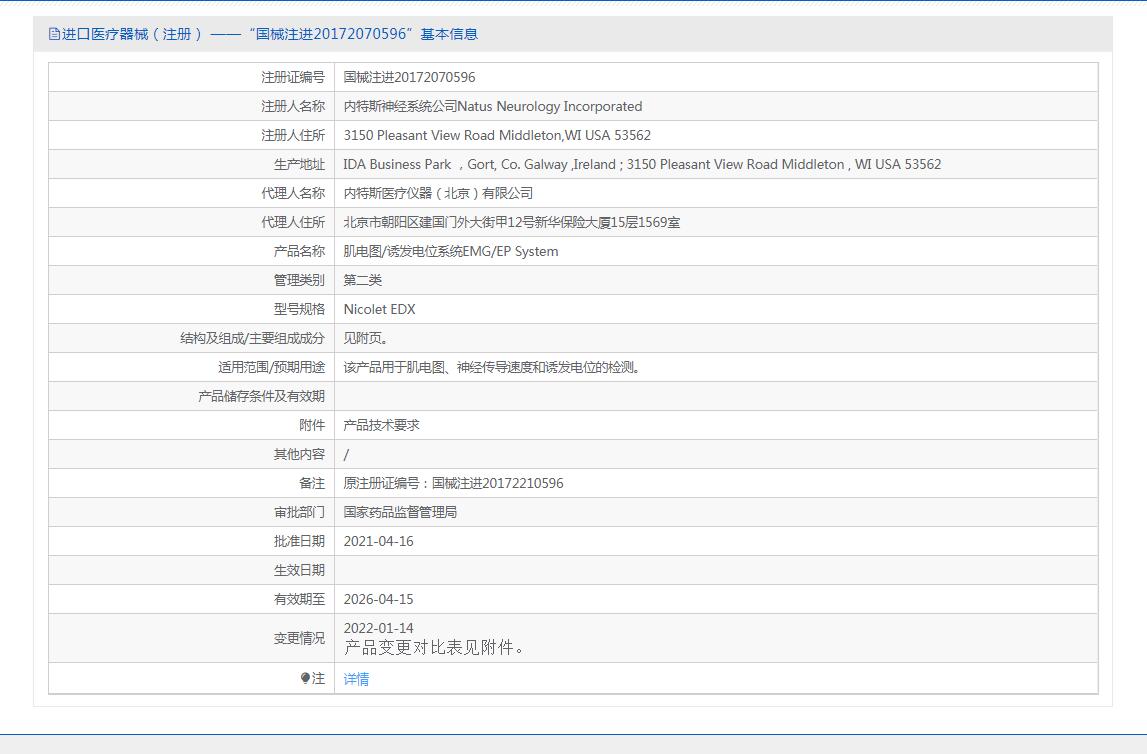Select approval date 2021-04-16

(x=378, y=541)
